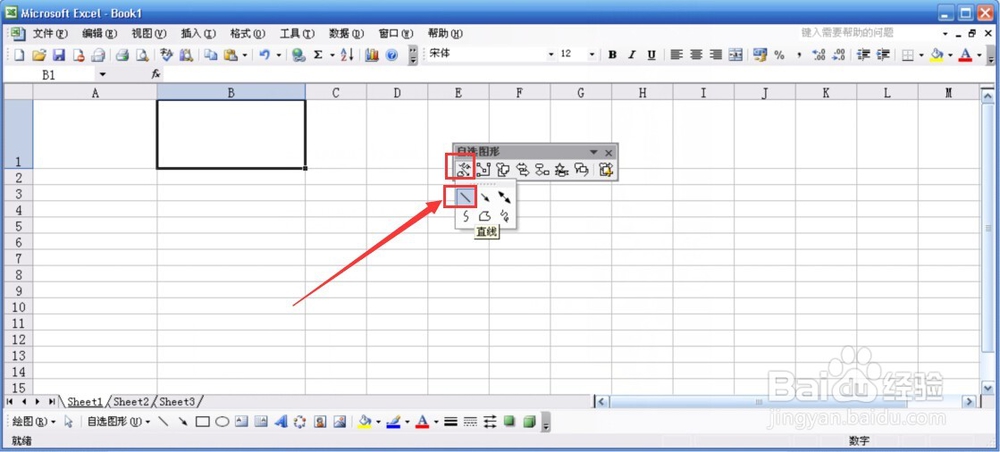Screen dimensions: 1000x452
Task: Open the 视图(V) menu
Action: [x=149, y=33]
